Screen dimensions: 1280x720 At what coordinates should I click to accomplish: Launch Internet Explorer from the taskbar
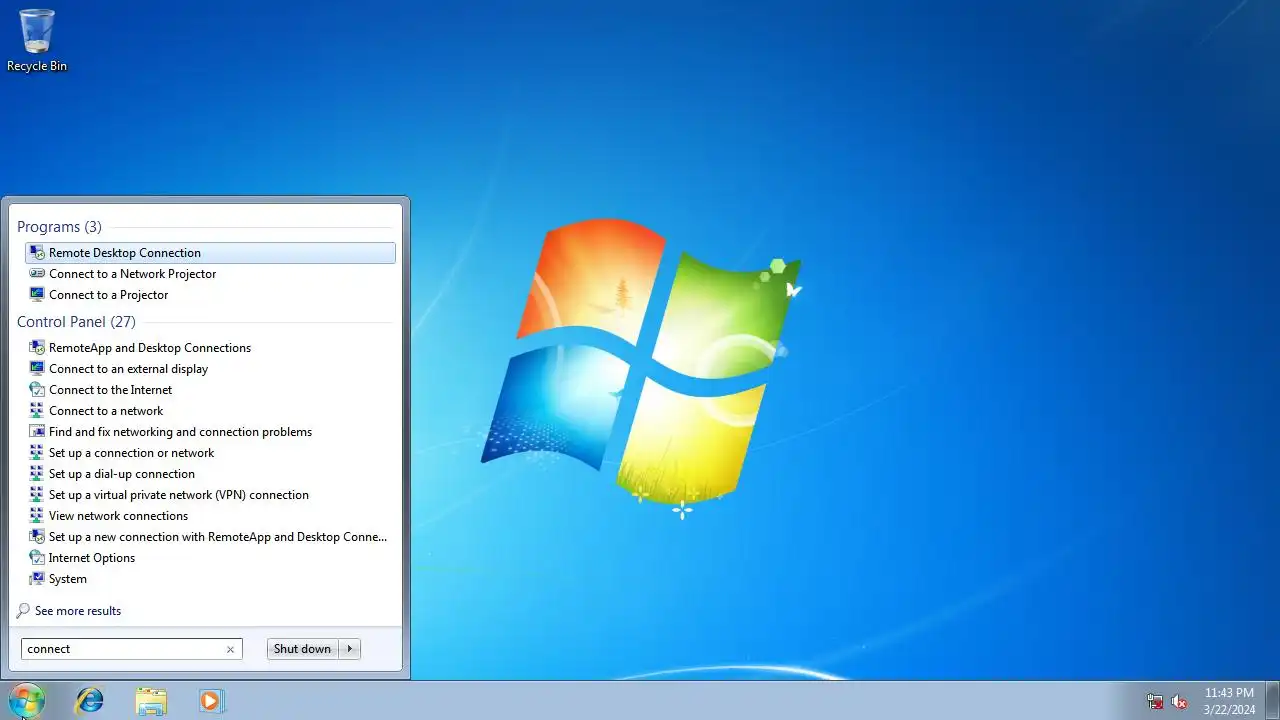pyautogui.click(x=90, y=701)
